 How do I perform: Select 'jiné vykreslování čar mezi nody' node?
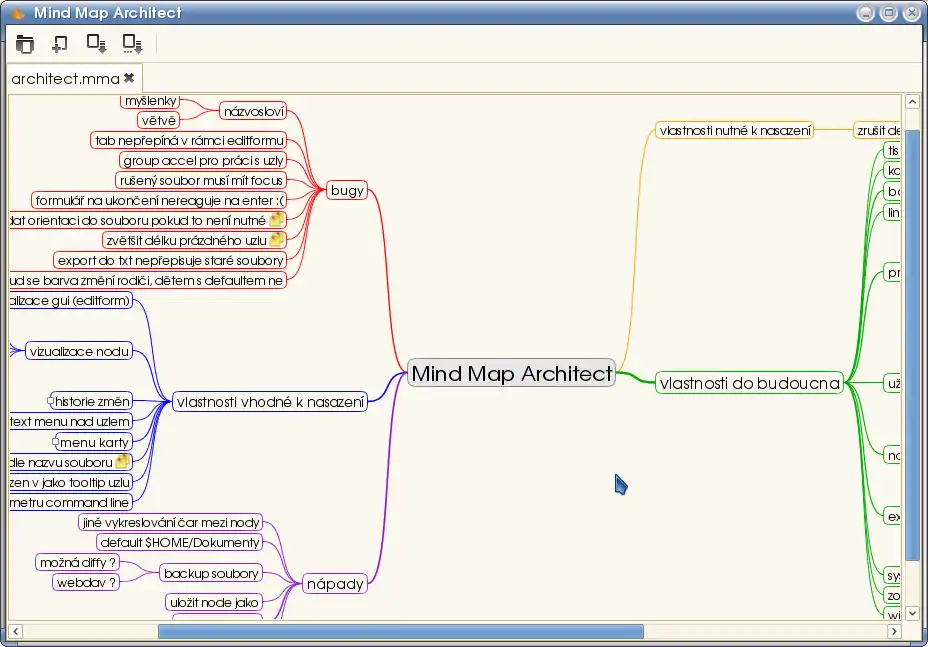[x=170, y=522]
